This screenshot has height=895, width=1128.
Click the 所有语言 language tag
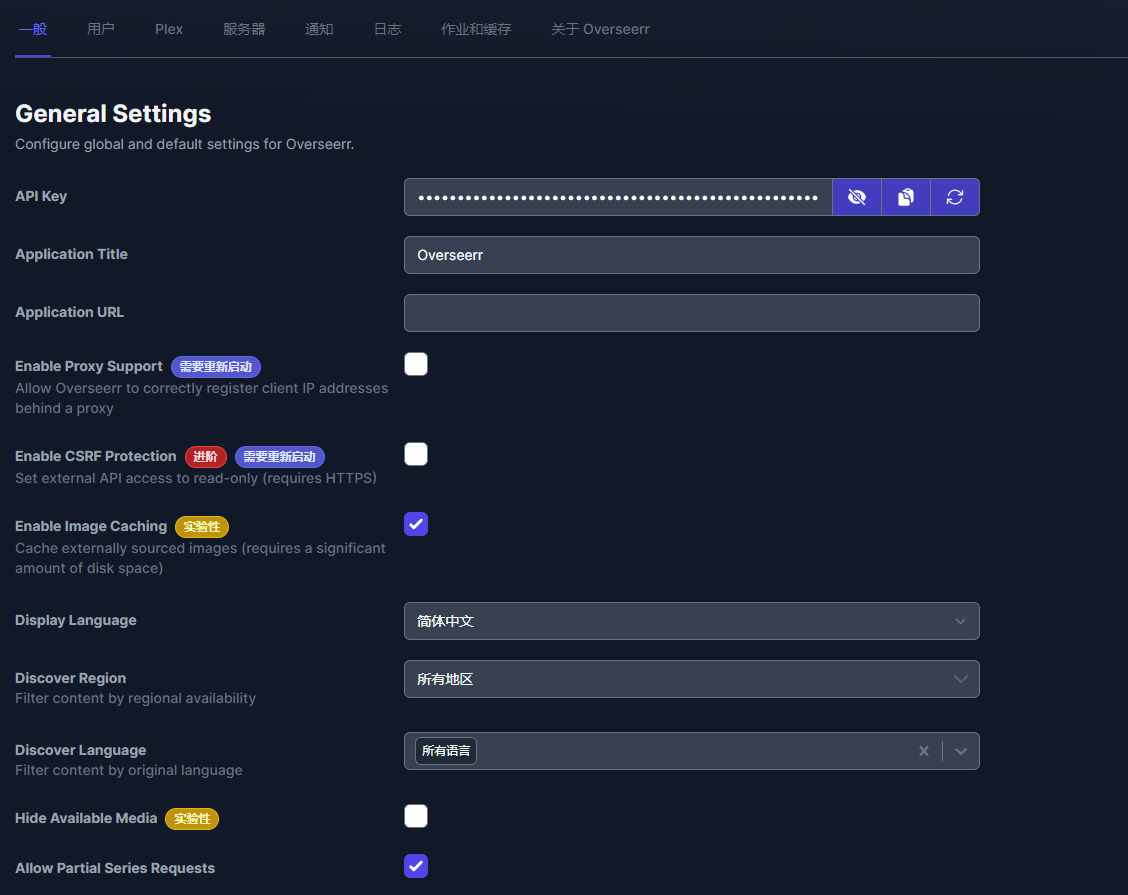point(446,751)
